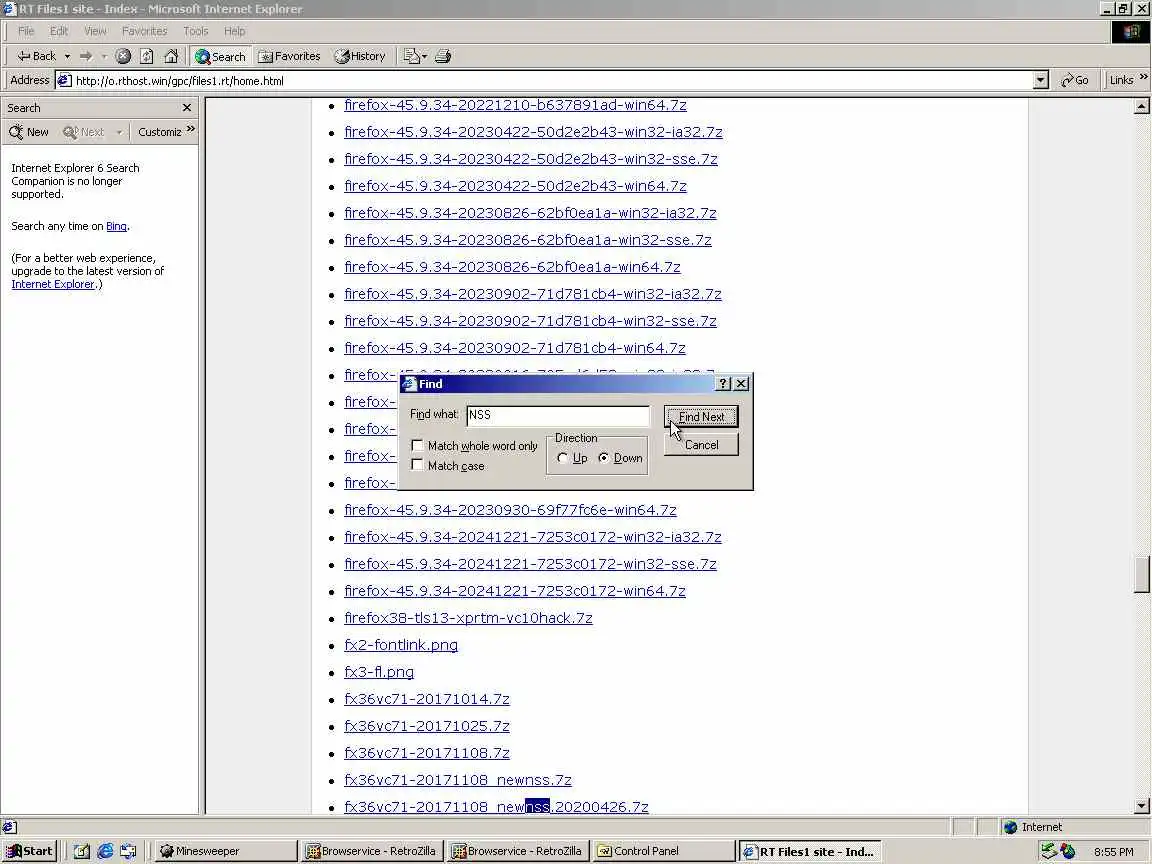The width and height of the screenshot is (1152, 864).
Task: Click the page scrollbar down arrow
Action: point(1141,806)
